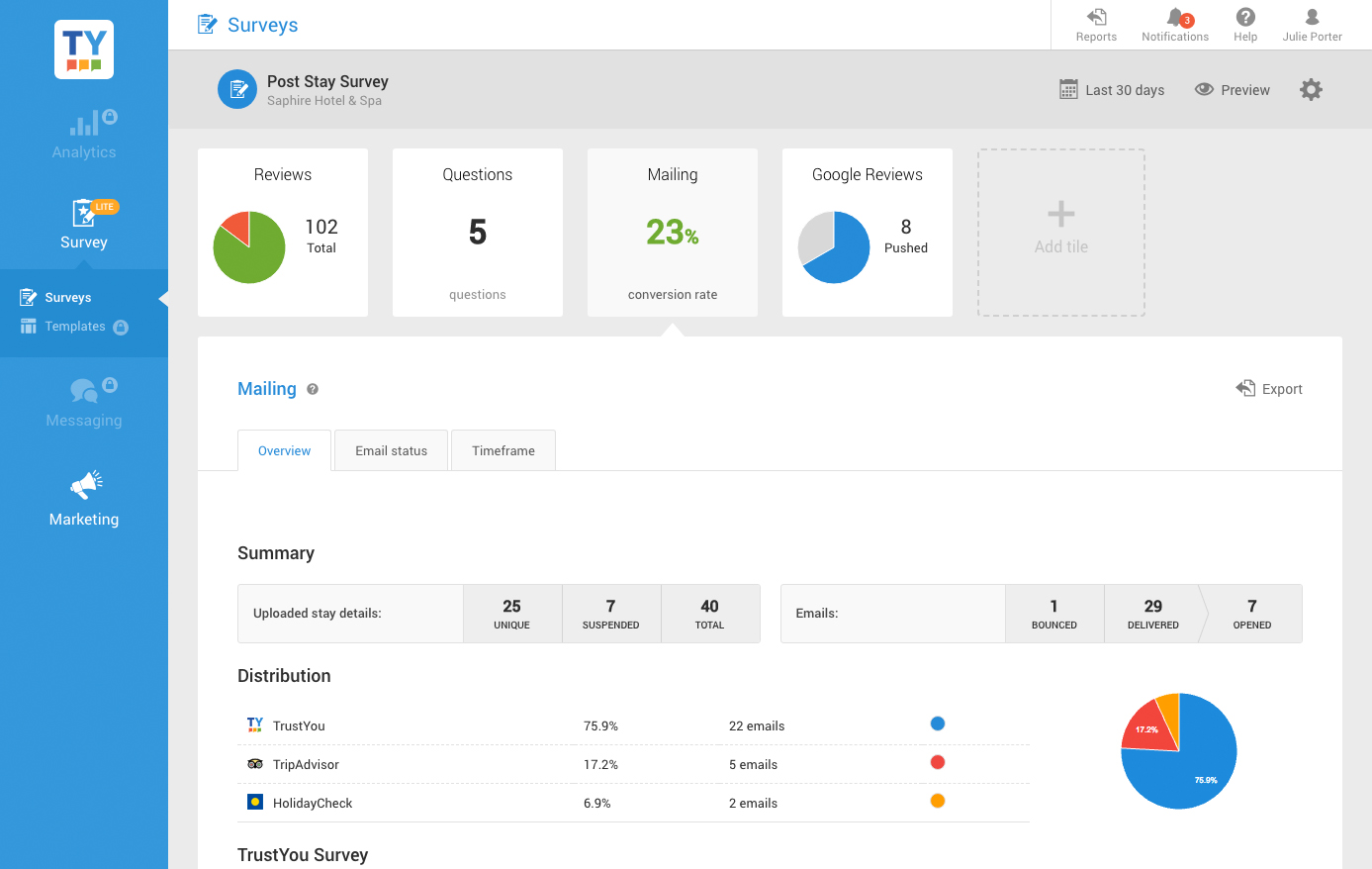Open Julie Porter user menu
1372x869 pixels.
[1312, 18]
